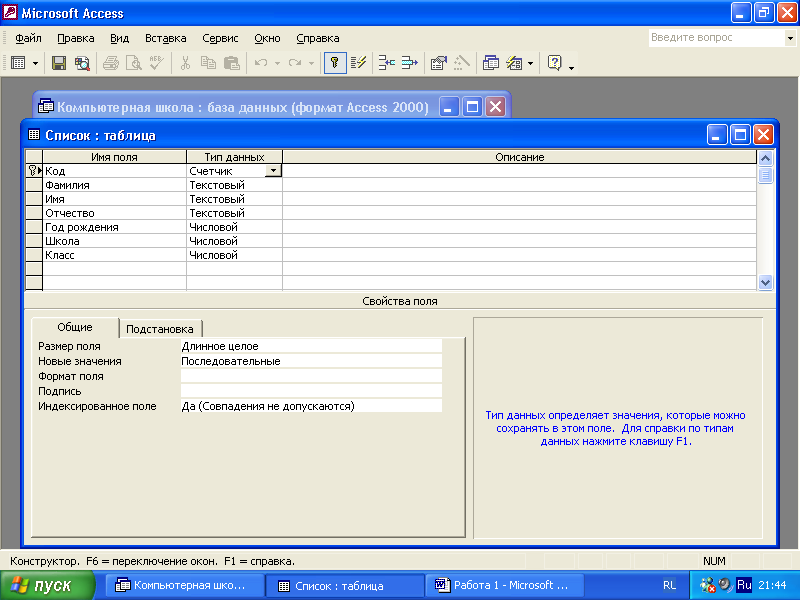Image resolution: width=800 pixels, height=600 pixels.
Task: Switch to Компьютерная шко... taskbar button
Action: (x=185, y=585)
